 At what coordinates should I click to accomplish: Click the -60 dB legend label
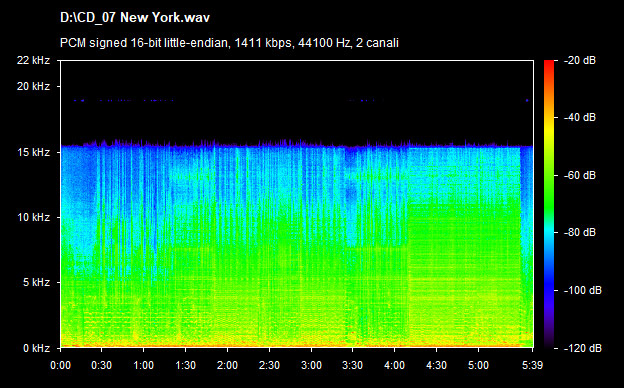pyautogui.click(x=580, y=175)
